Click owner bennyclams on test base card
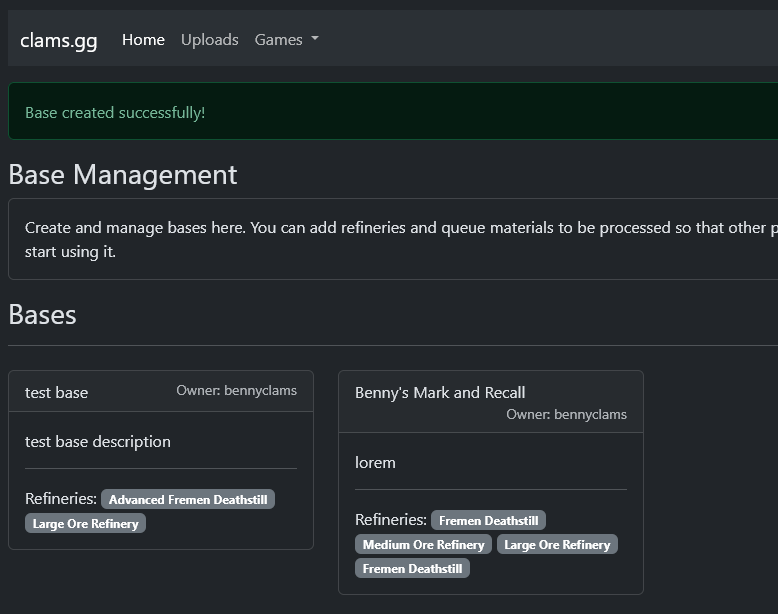This screenshot has width=778, height=614. coord(236,391)
